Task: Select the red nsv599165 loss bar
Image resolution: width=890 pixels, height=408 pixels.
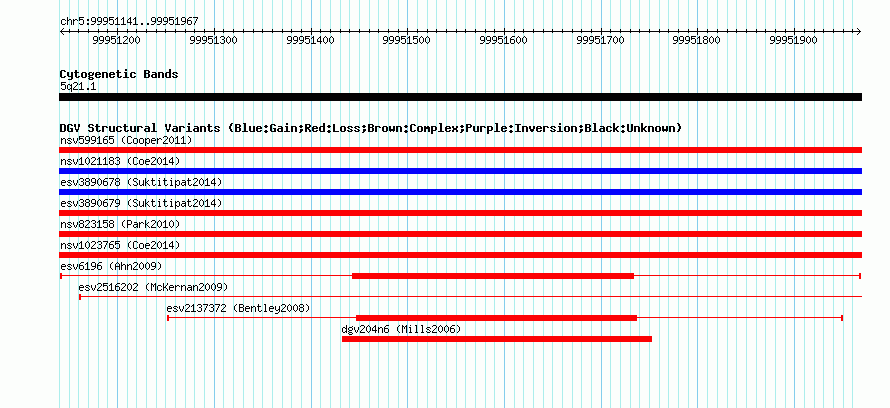Action: click(460, 150)
